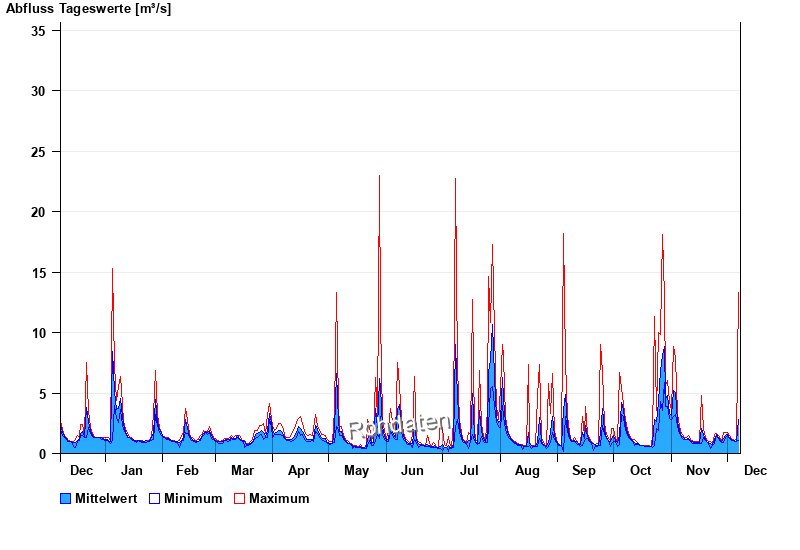The height and width of the screenshot is (550, 800).
Task: Click the 25 tick label on y-axis
Action: click(40, 151)
